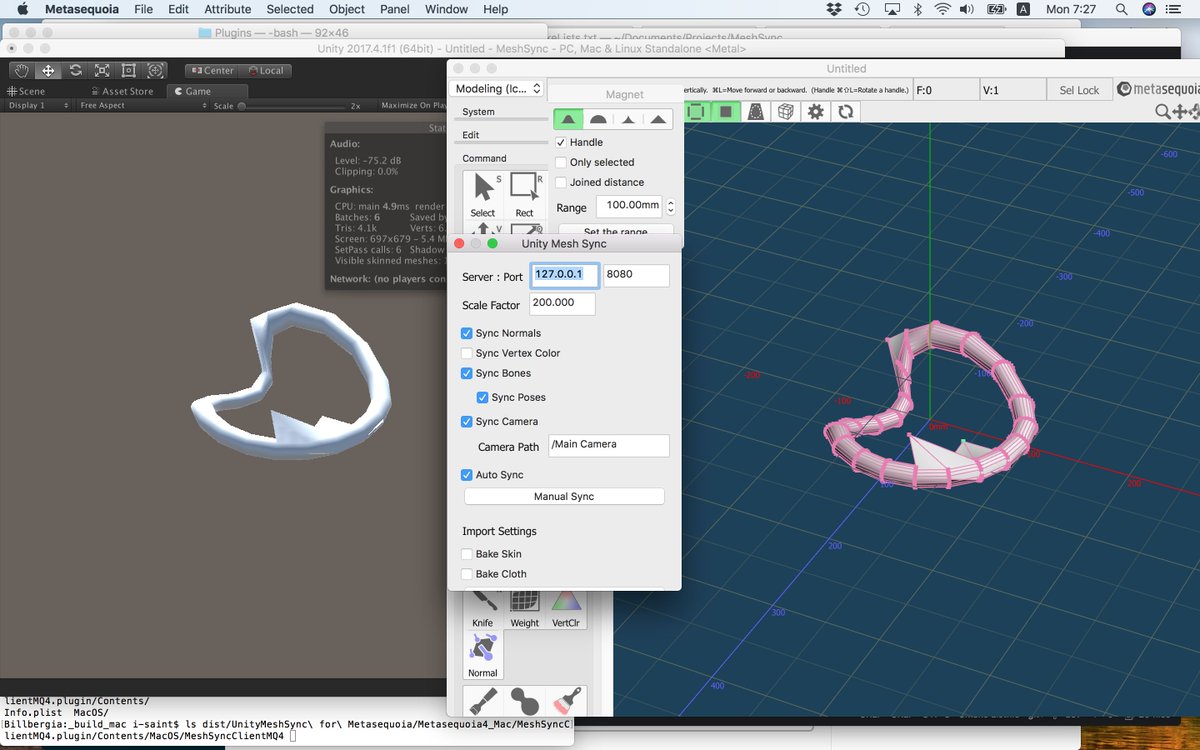The image size is (1200, 750).
Task: Choose the Rect selection command
Action: coord(524,195)
